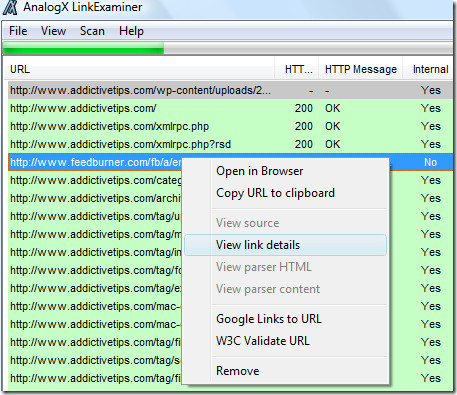Select Copy URL to clipboard
This screenshot has height=395, width=457.
[x=286, y=193]
